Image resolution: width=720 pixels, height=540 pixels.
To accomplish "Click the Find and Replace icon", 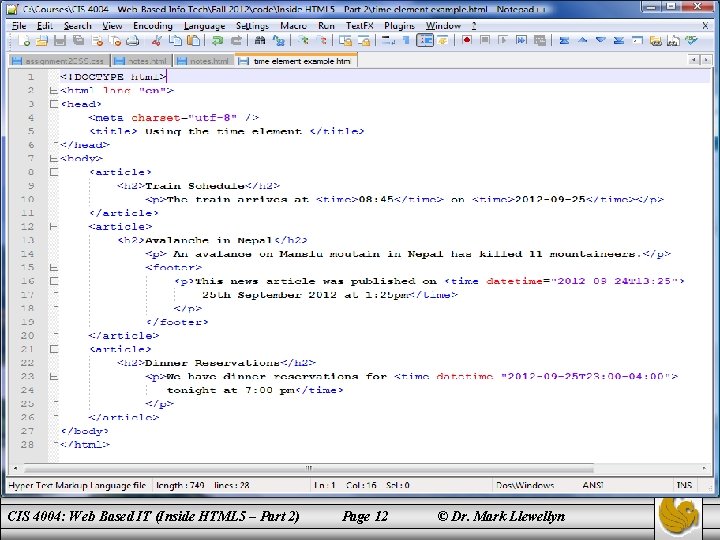I will click(279, 41).
